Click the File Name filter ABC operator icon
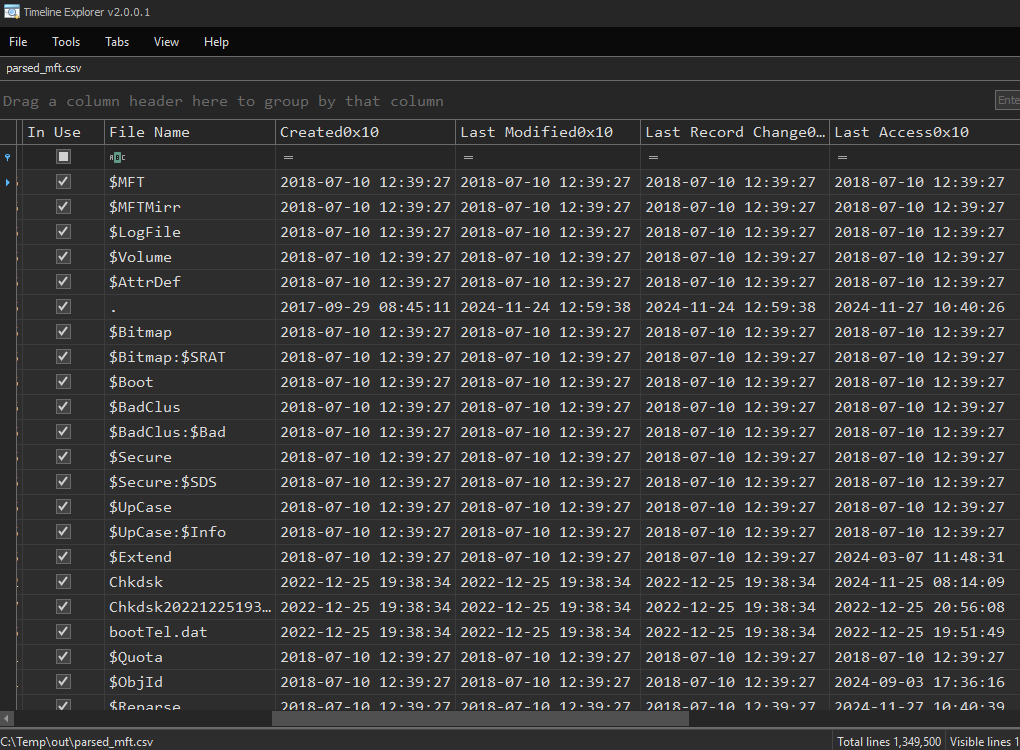 coord(117,157)
